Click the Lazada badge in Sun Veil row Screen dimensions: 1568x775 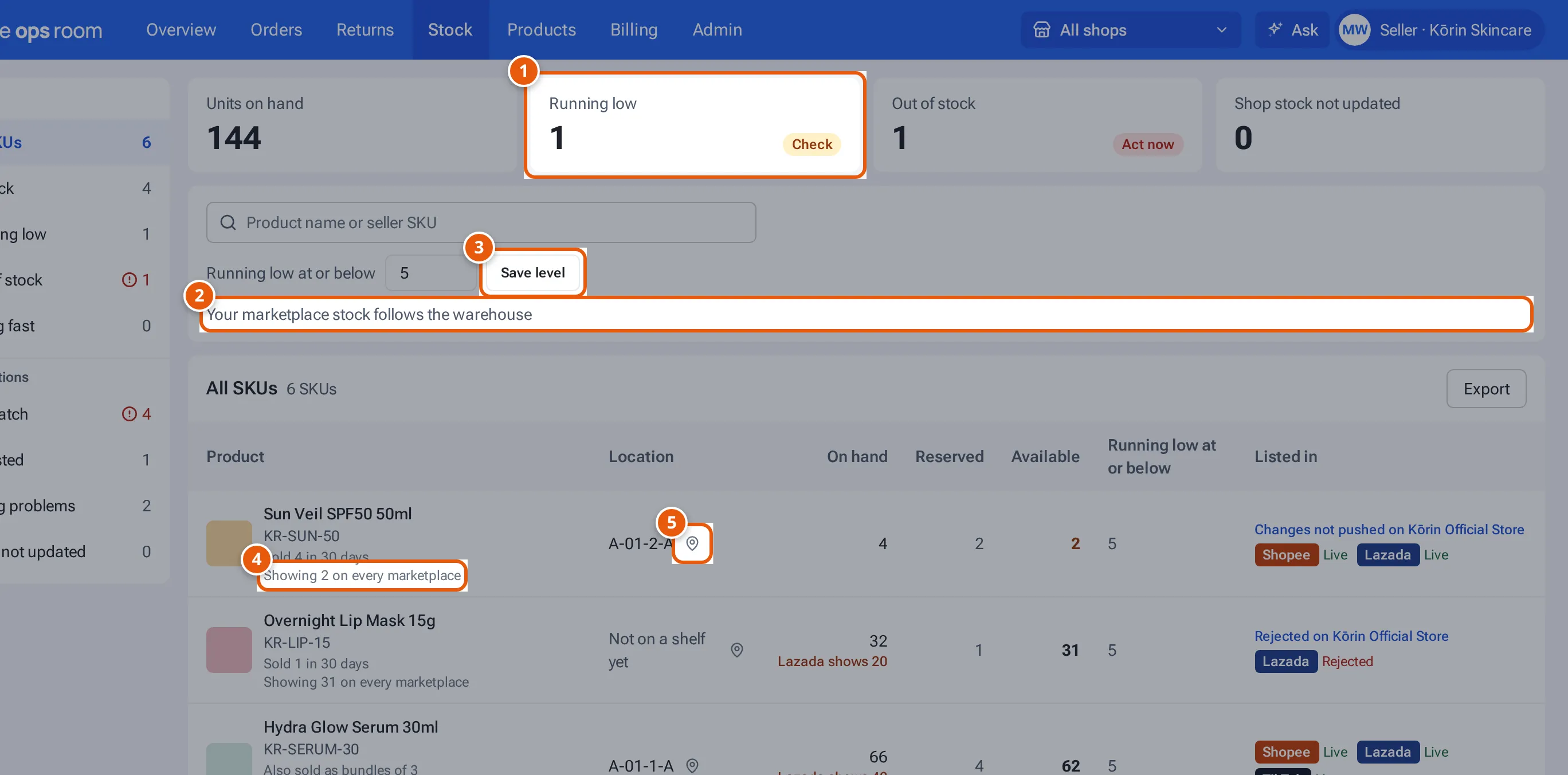point(1388,555)
